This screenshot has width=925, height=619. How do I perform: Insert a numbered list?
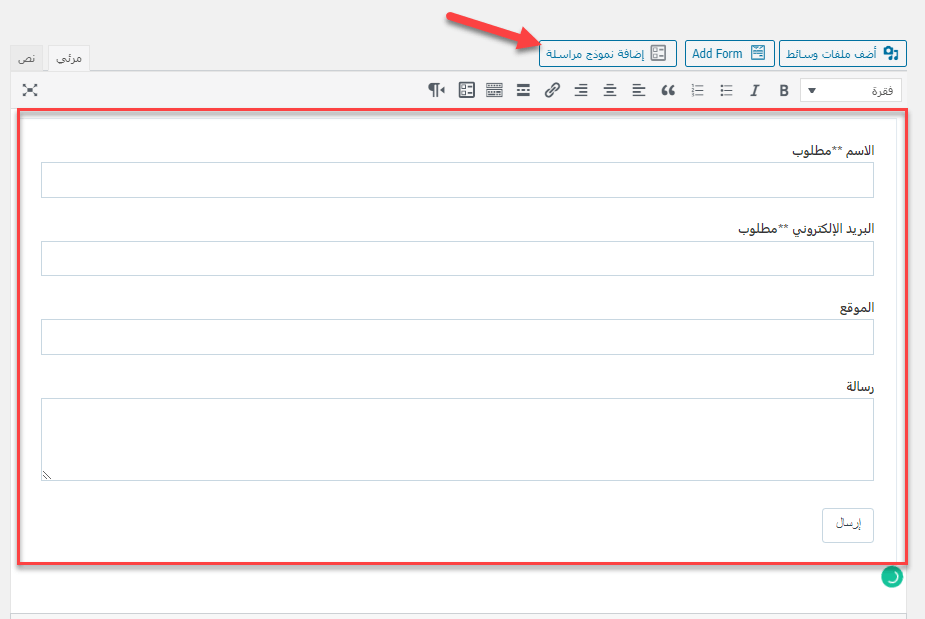(x=697, y=90)
